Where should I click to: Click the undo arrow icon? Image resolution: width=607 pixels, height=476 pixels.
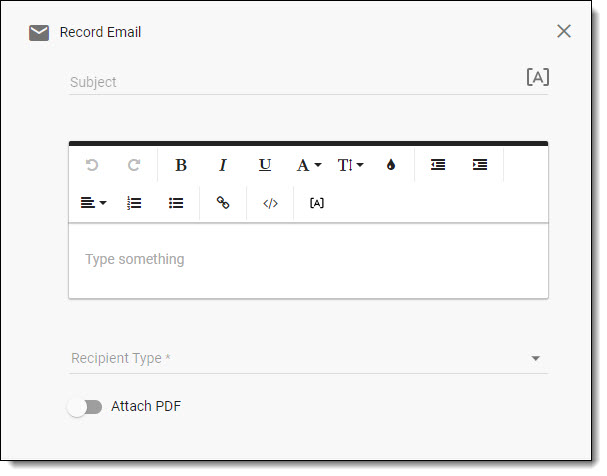click(92, 165)
